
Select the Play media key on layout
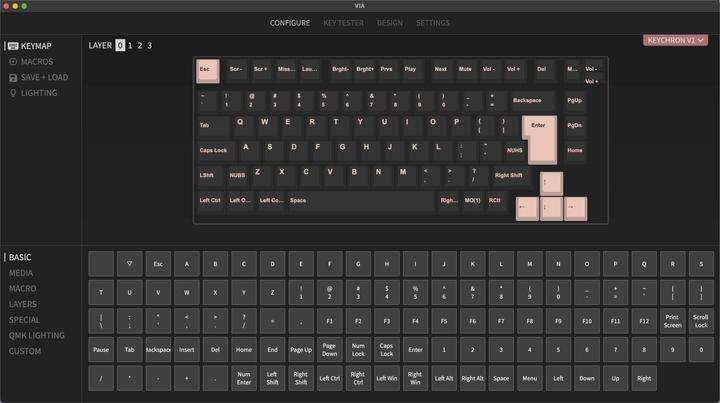pos(412,70)
